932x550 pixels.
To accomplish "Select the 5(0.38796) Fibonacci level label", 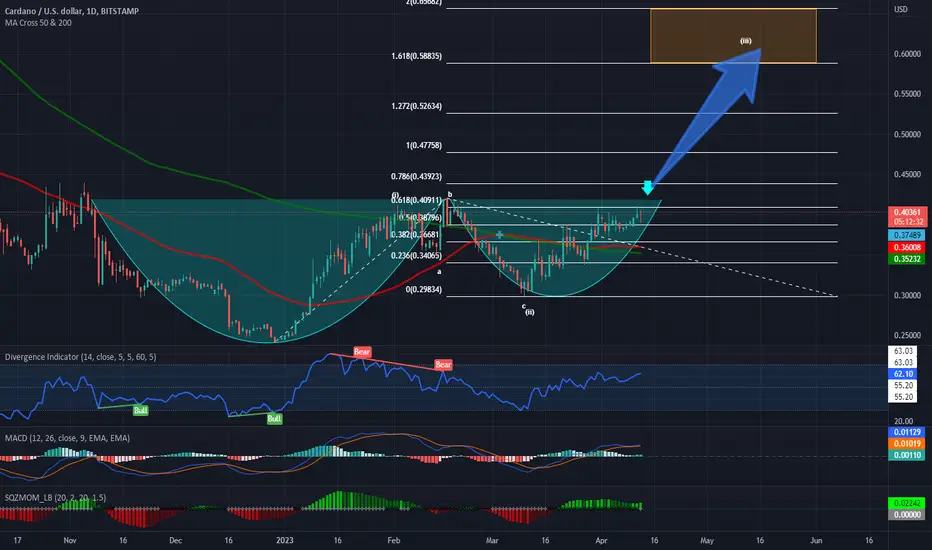I will coord(420,218).
